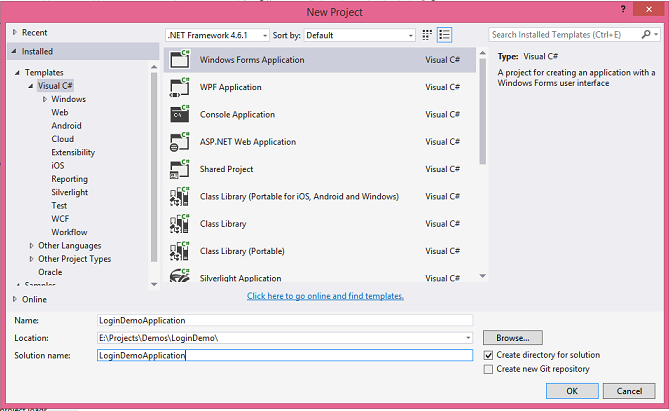Expand the Recent section

pos(15,32)
